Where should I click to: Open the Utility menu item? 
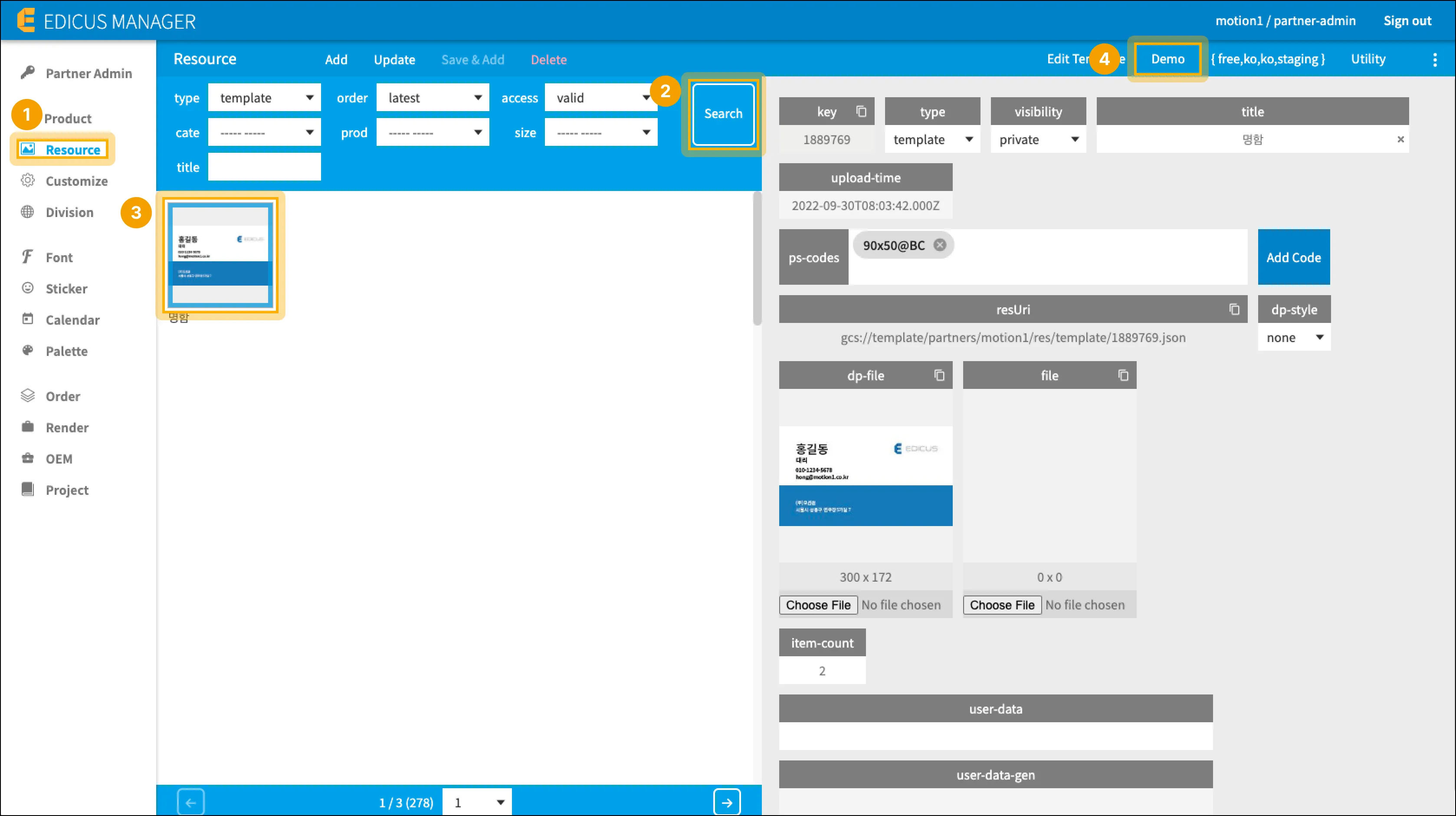[1368, 59]
